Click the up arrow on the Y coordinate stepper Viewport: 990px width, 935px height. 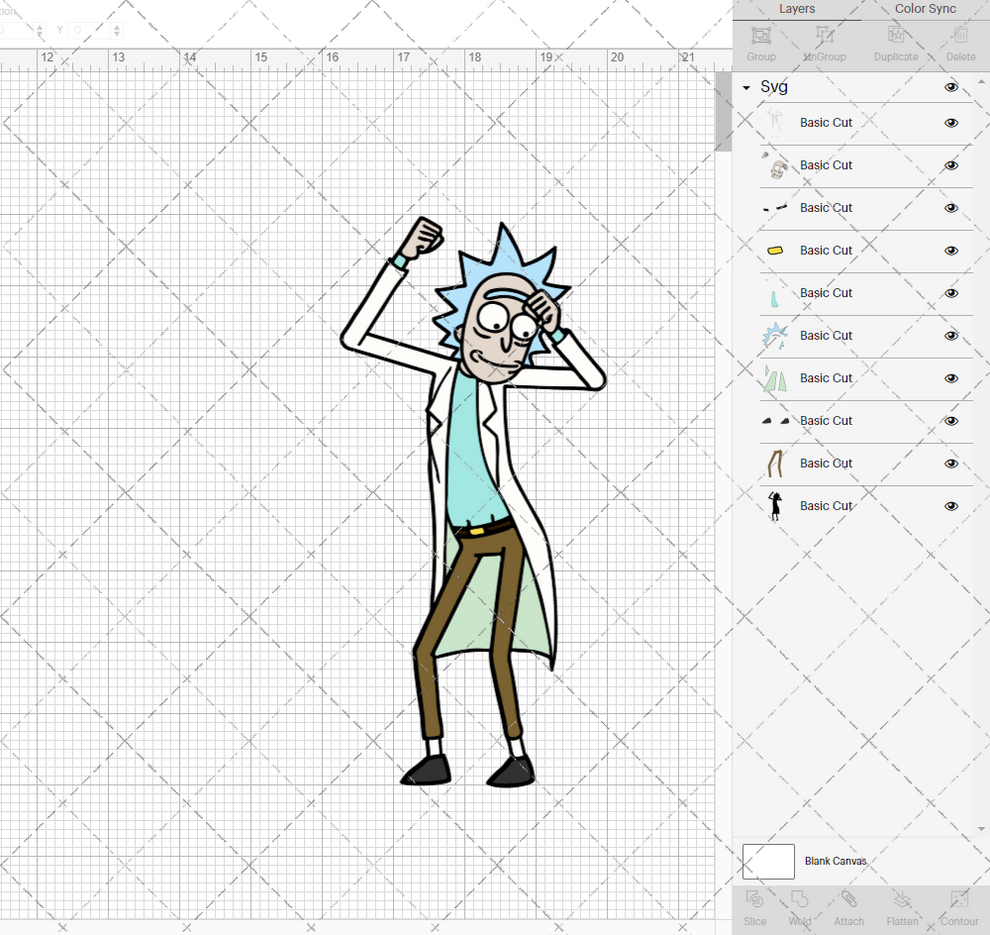[117, 26]
